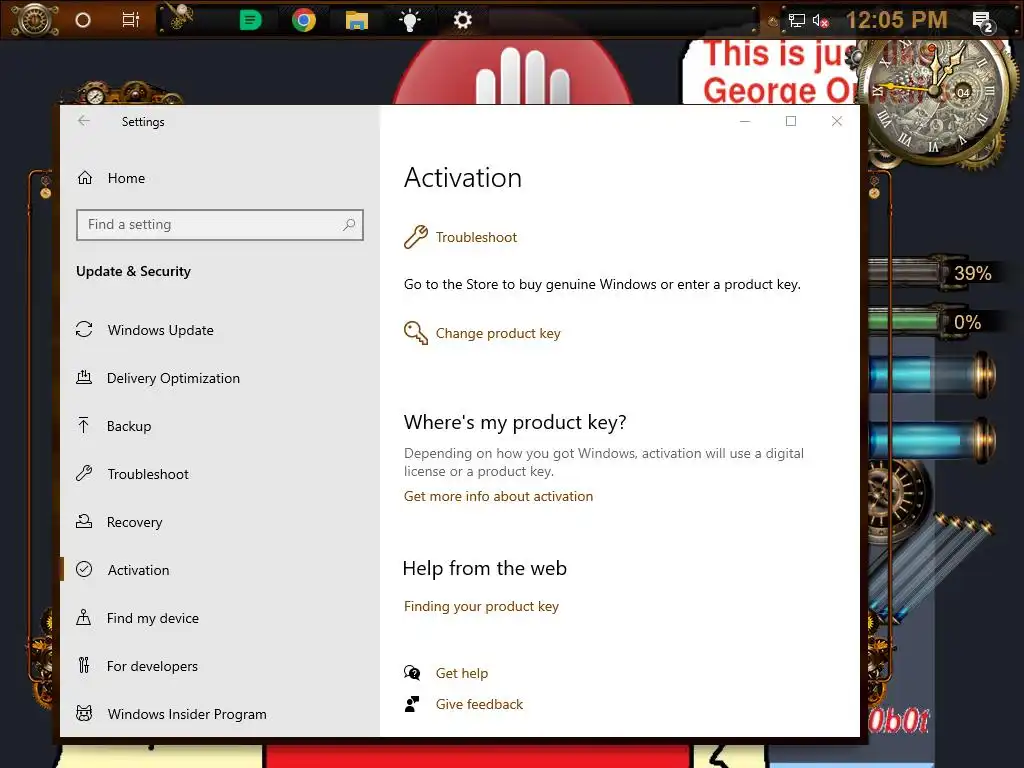Open Task View on the taskbar
Image resolution: width=1024 pixels, height=768 pixels.
[x=131, y=20]
